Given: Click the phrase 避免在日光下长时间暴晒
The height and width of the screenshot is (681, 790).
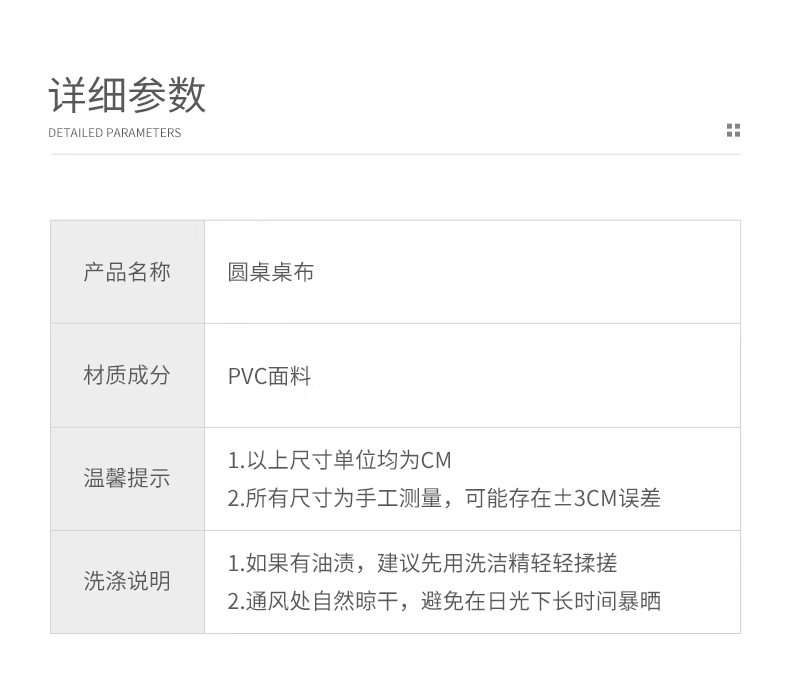Looking at the screenshot, I should 541,601.
